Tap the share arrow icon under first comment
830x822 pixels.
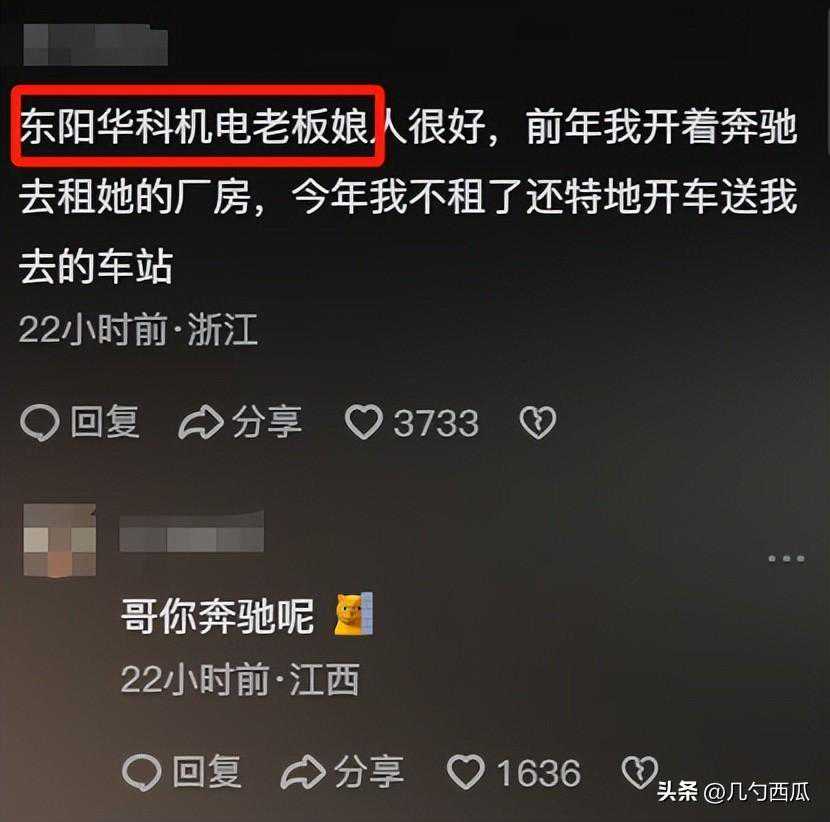(201, 422)
